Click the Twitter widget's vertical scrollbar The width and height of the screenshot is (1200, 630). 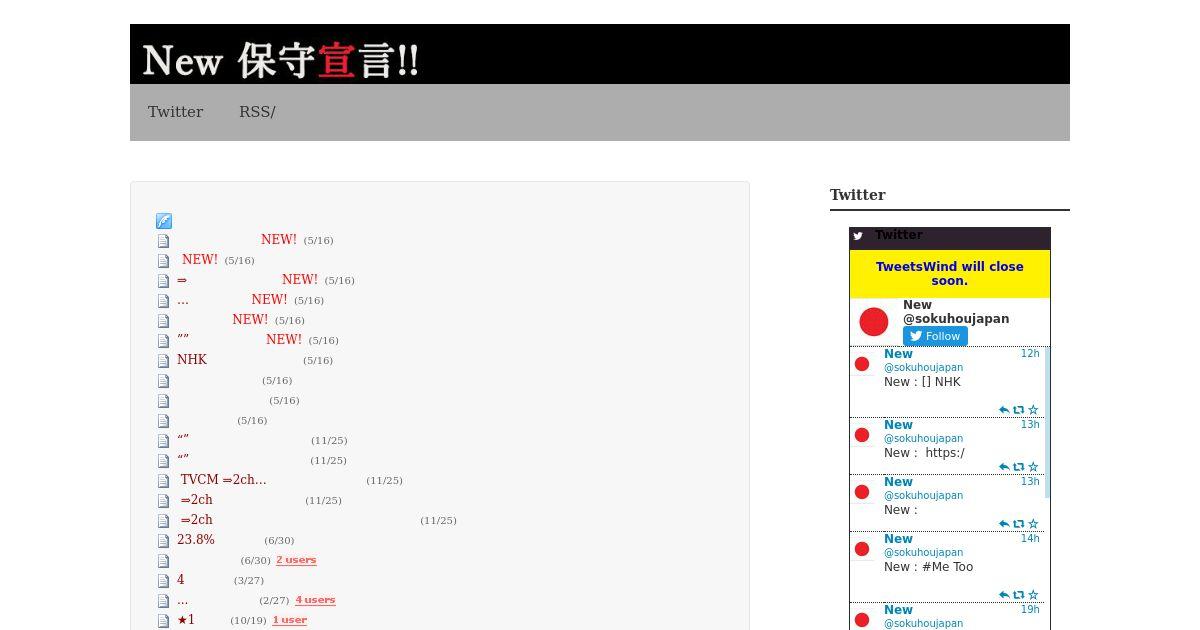pyautogui.click(x=1047, y=422)
